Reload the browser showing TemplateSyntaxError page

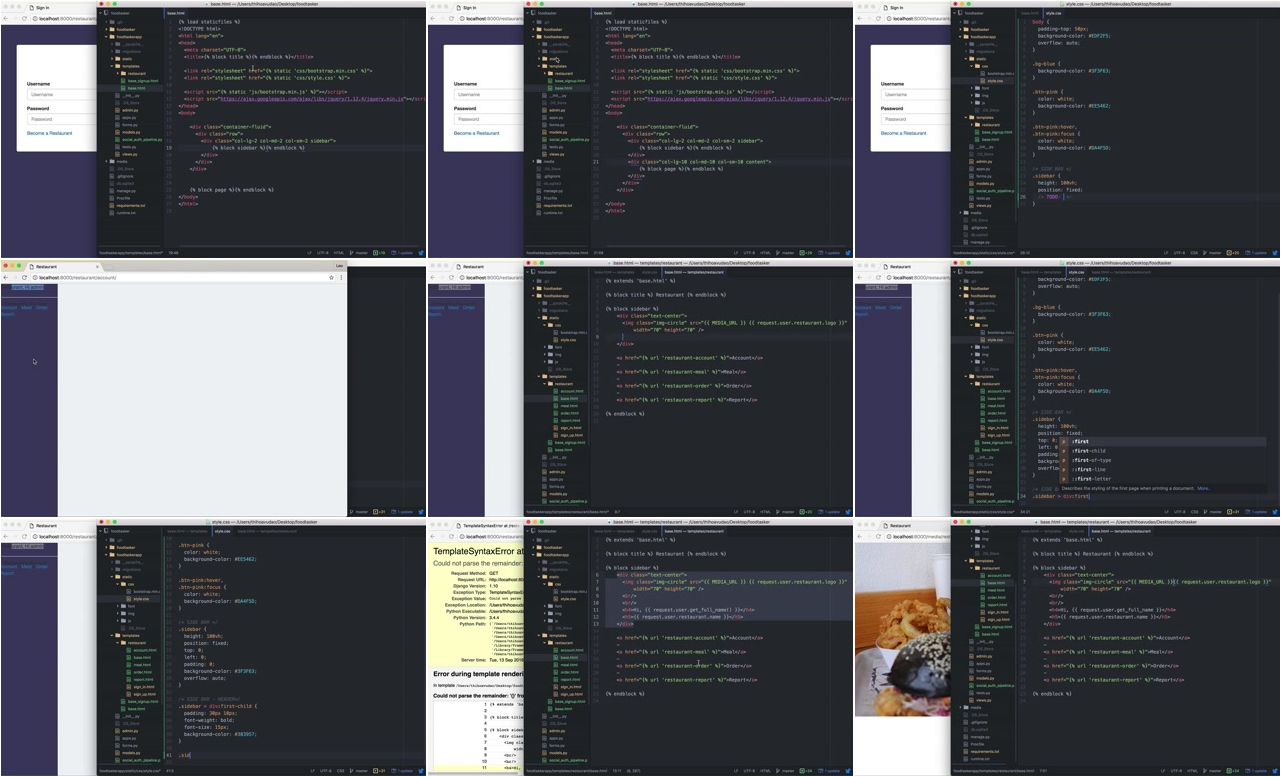[x=451, y=536]
